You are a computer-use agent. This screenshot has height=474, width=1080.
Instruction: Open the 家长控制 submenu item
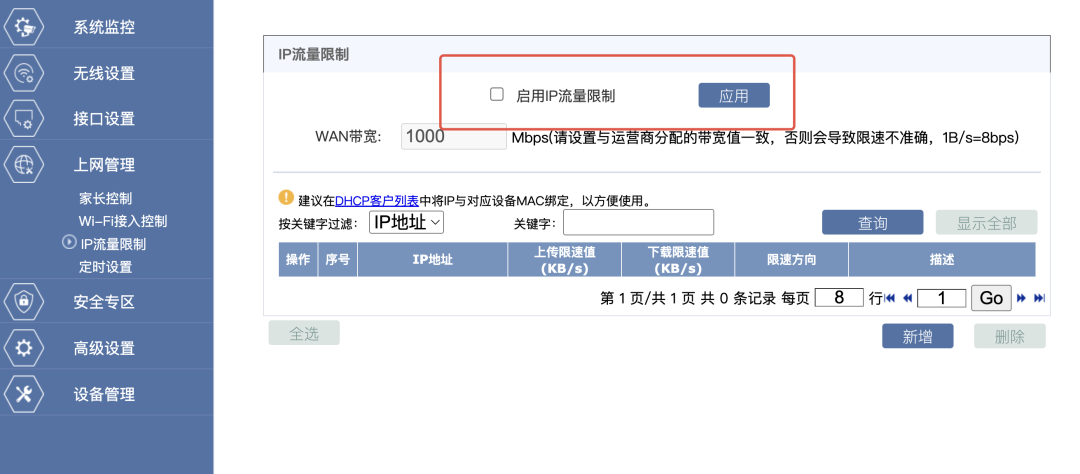click(x=105, y=198)
